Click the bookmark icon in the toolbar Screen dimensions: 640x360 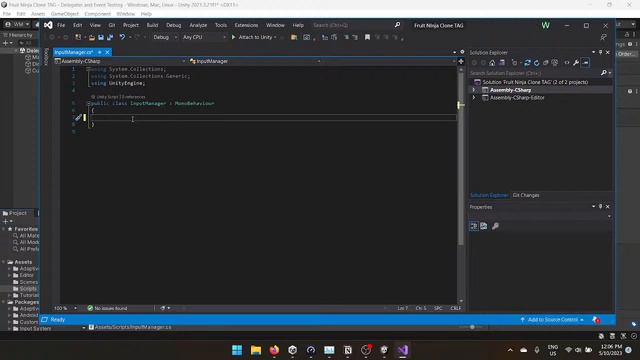pos(367,37)
